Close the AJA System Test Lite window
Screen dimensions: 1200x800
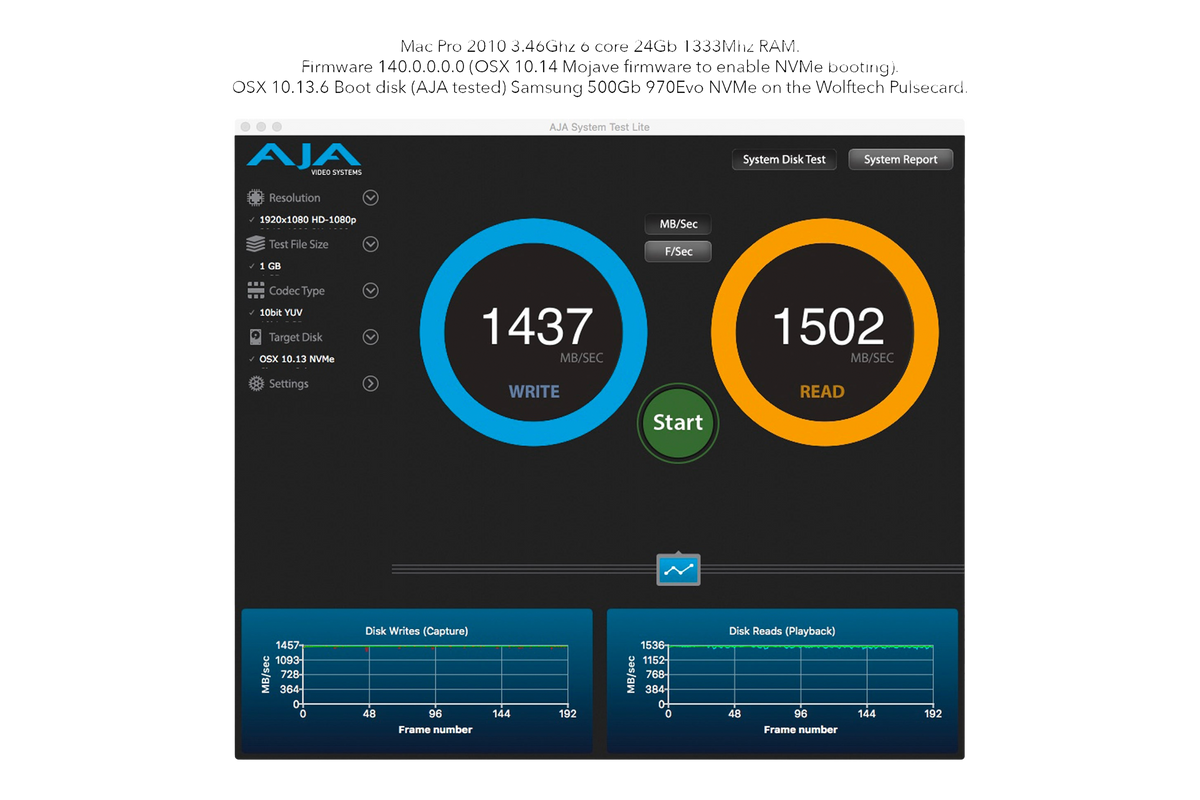coord(246,127)
